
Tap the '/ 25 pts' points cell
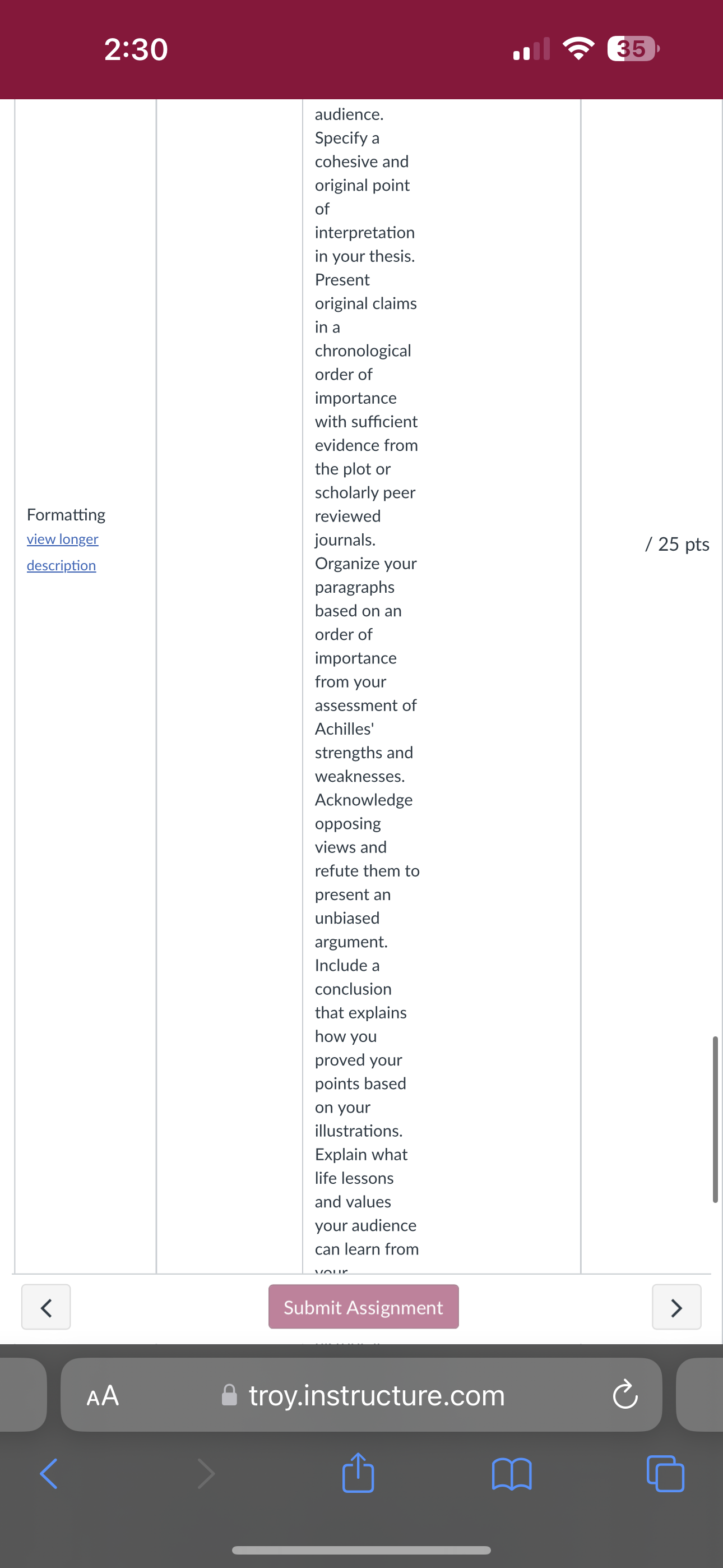pyautogui.click(x=676, y=543)
